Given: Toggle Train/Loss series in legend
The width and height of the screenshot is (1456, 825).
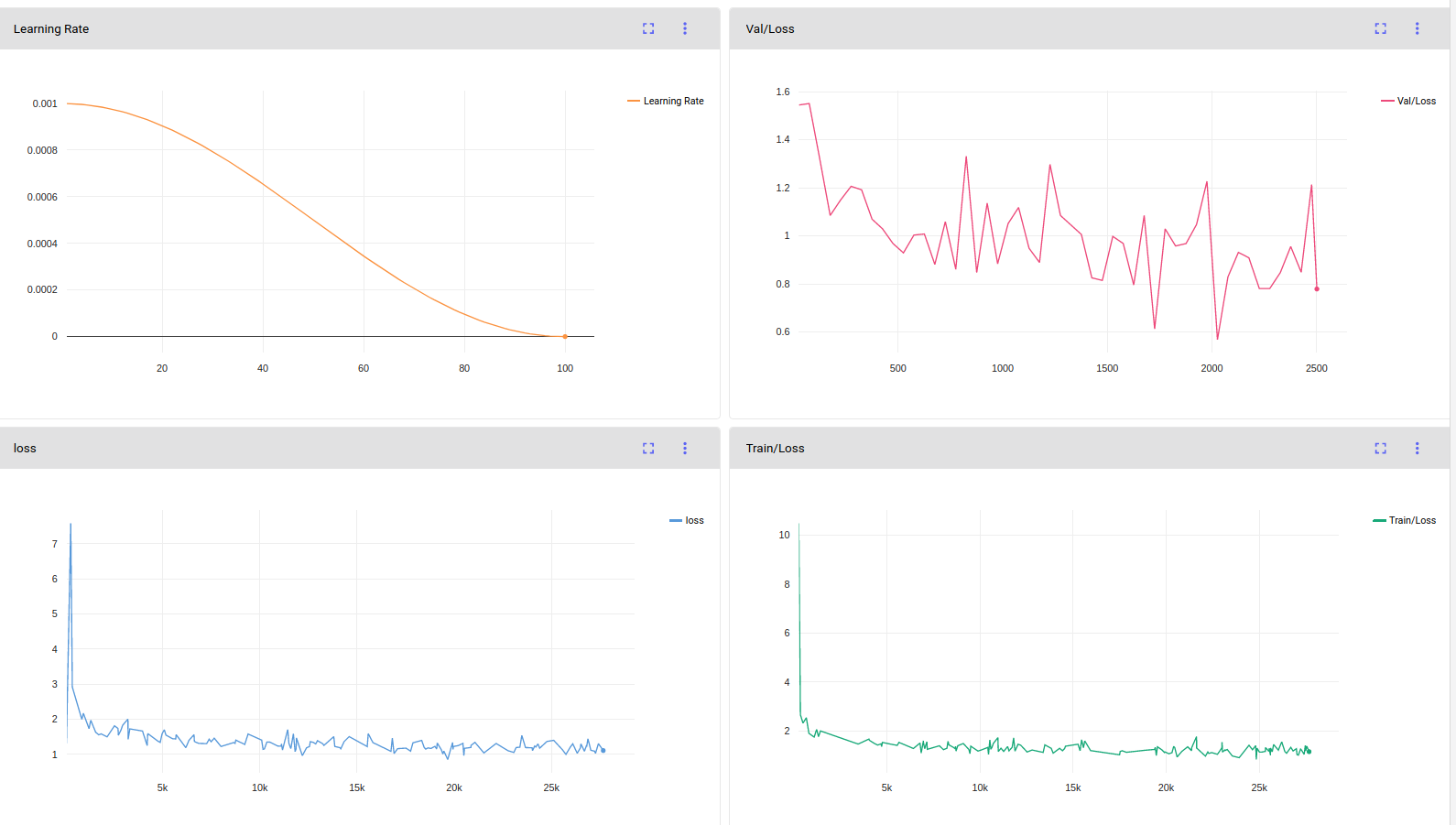Looking at the screenshot, I should pos(1405,520).
